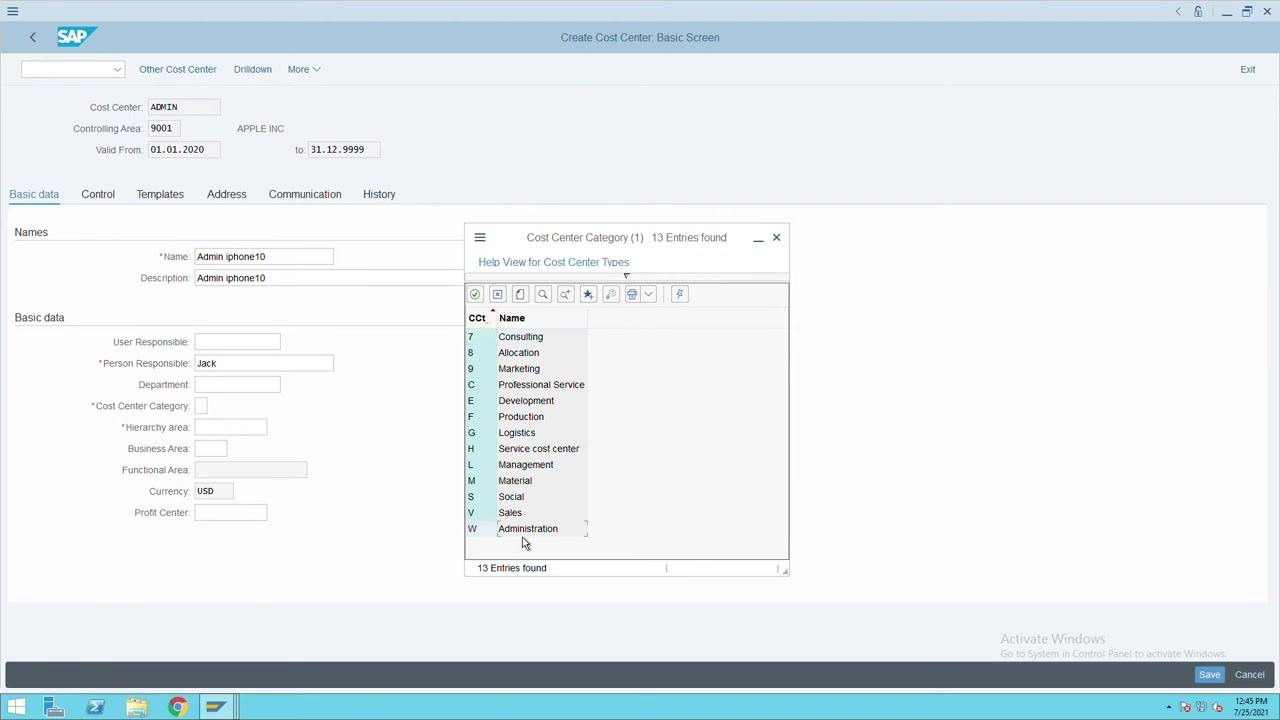Image resolution: width=1280 pixels, height=720 pixels.
Task: Open the History tab
Action: [x=379, y=194]
